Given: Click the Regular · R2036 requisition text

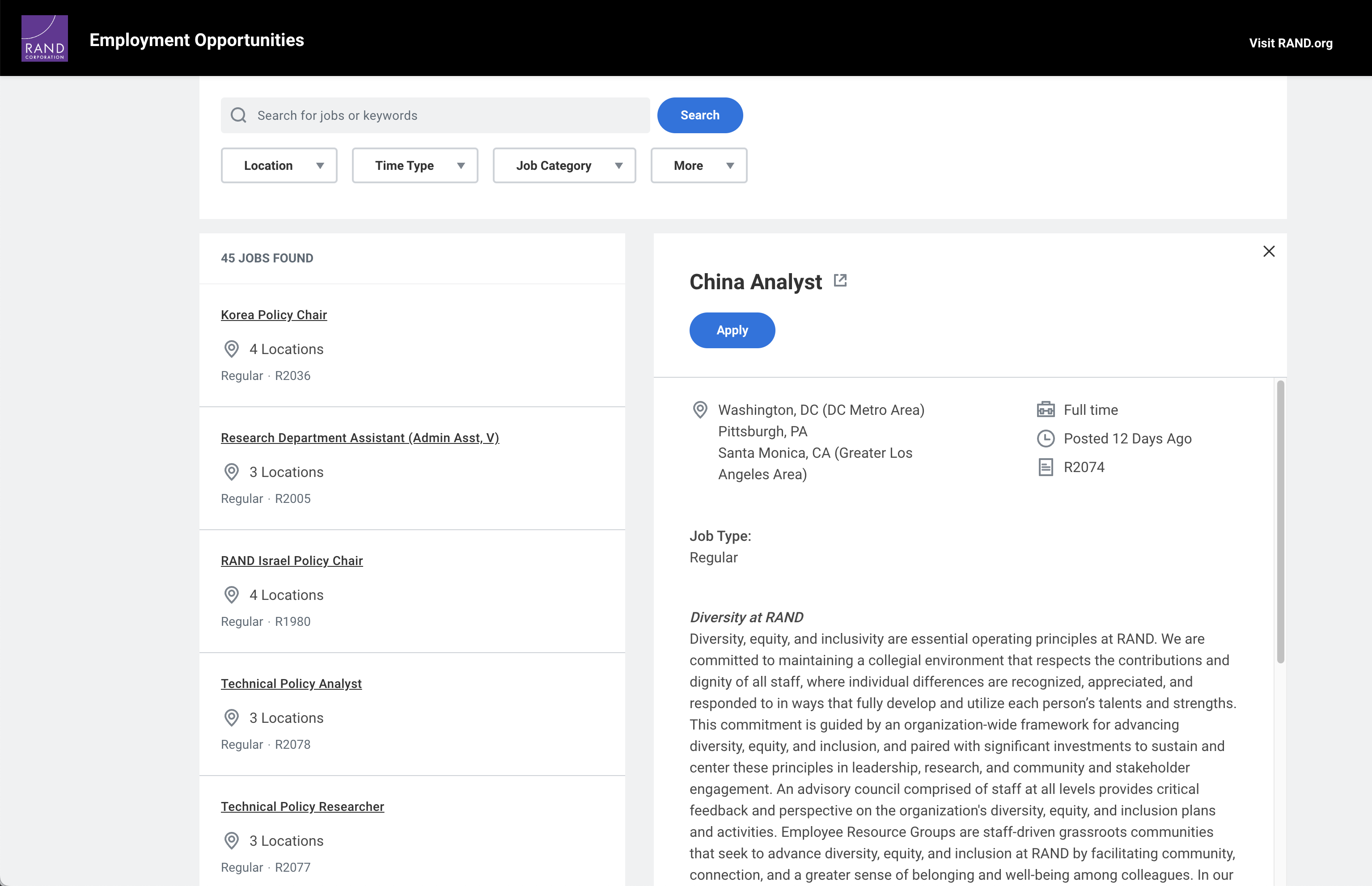Looking at the screenshot, I should (x=266, y=375).
